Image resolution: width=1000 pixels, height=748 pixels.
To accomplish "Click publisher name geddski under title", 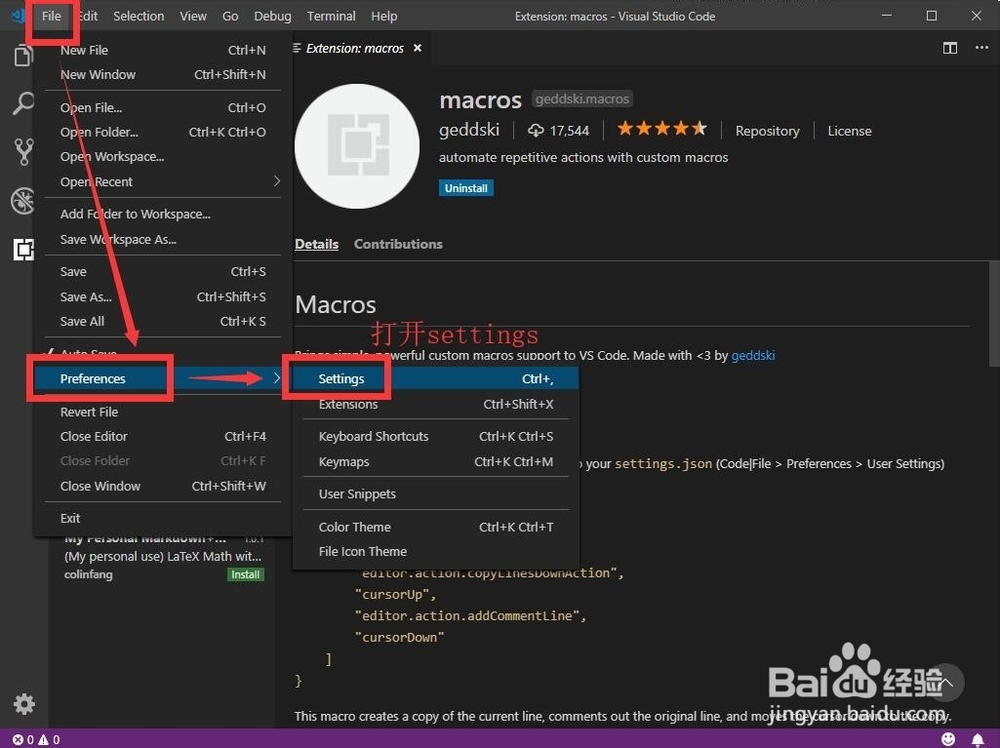I will click(x=469, y=130).
